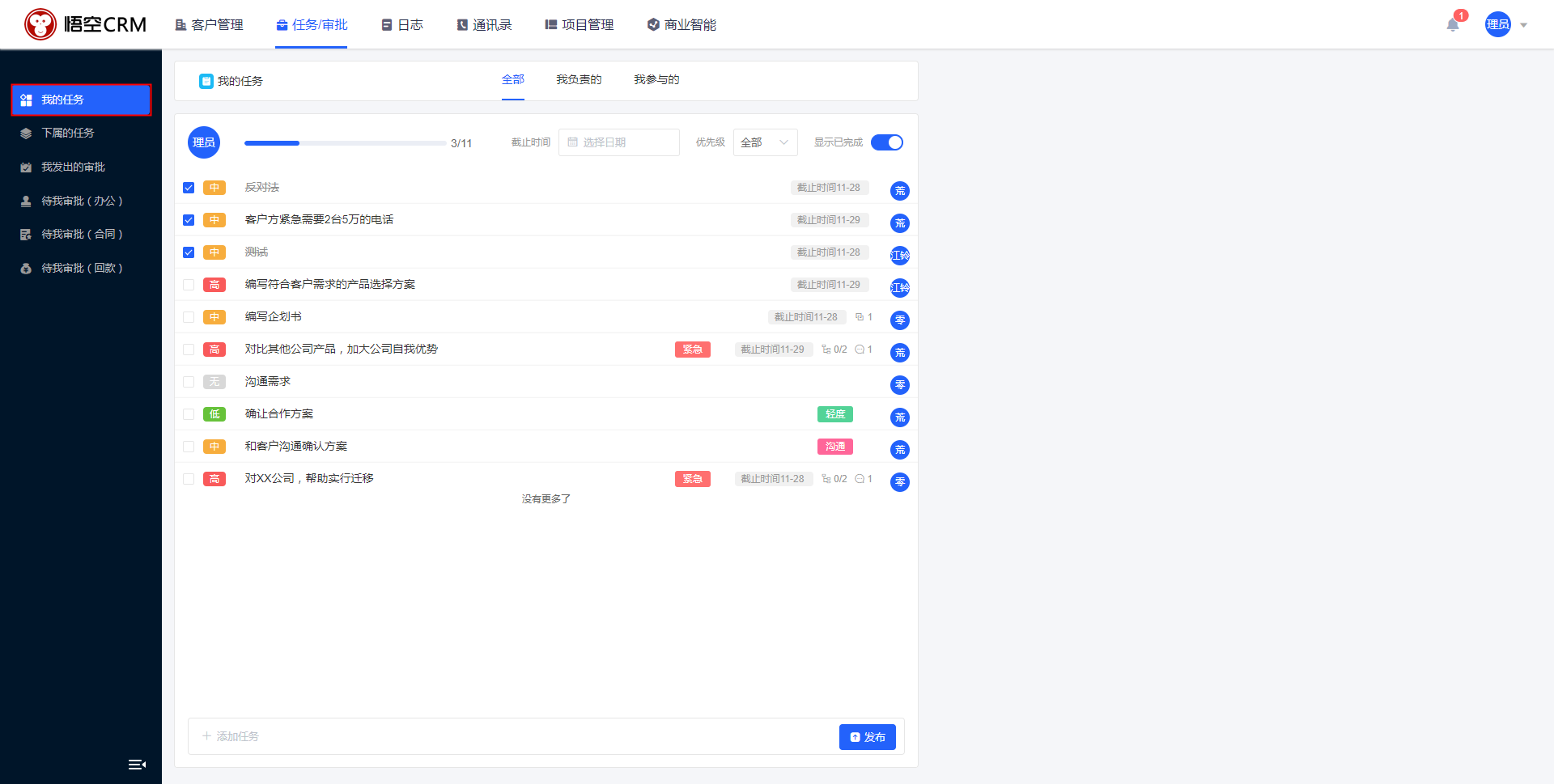
Task: Click the notification bell icon
Action: point(1452,25)
